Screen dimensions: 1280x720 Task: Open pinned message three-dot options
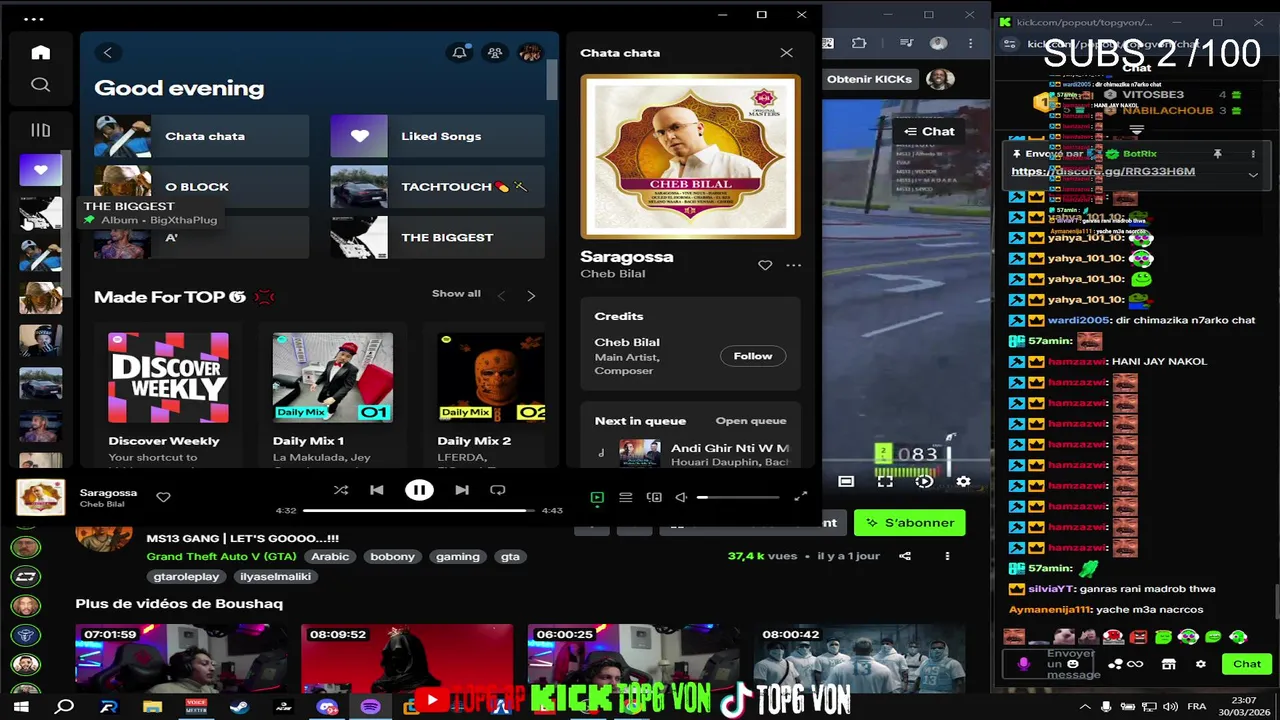1253,154
